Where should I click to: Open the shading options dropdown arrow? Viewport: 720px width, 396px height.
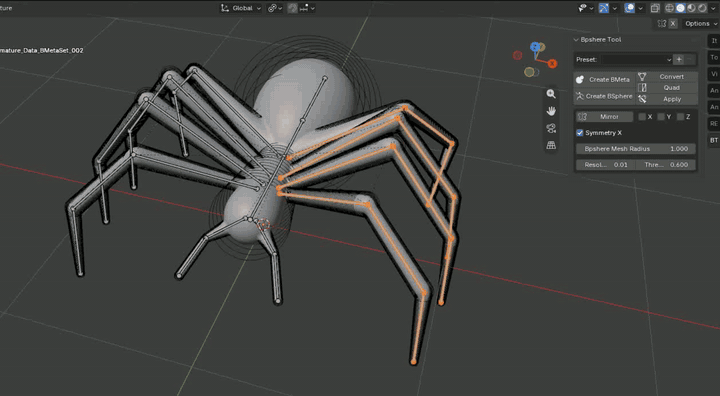(714, 8)
